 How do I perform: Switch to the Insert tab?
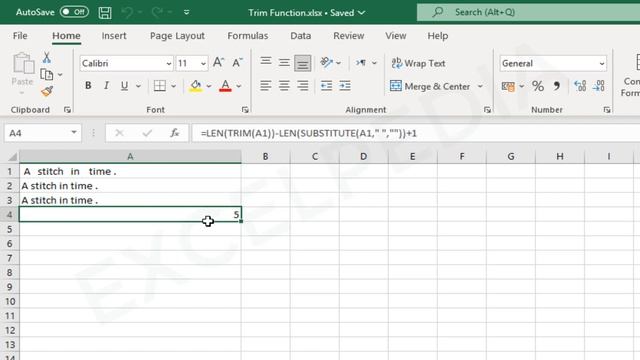[x=114, y=36]
